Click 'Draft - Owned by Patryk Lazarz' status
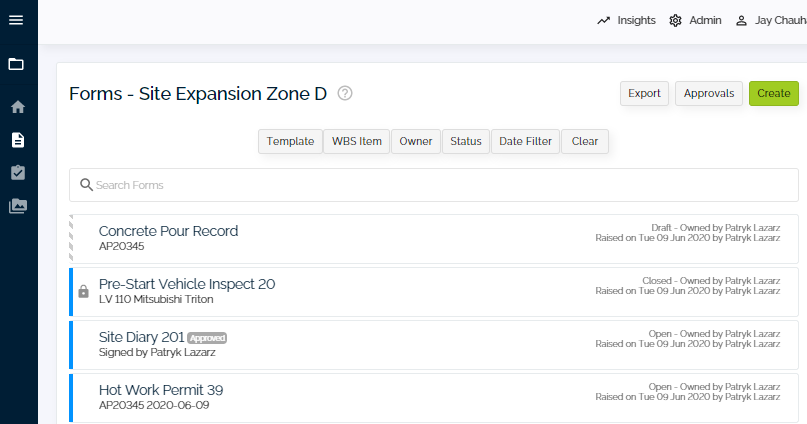Screen dimensions: 807x424 coord(715,227)
